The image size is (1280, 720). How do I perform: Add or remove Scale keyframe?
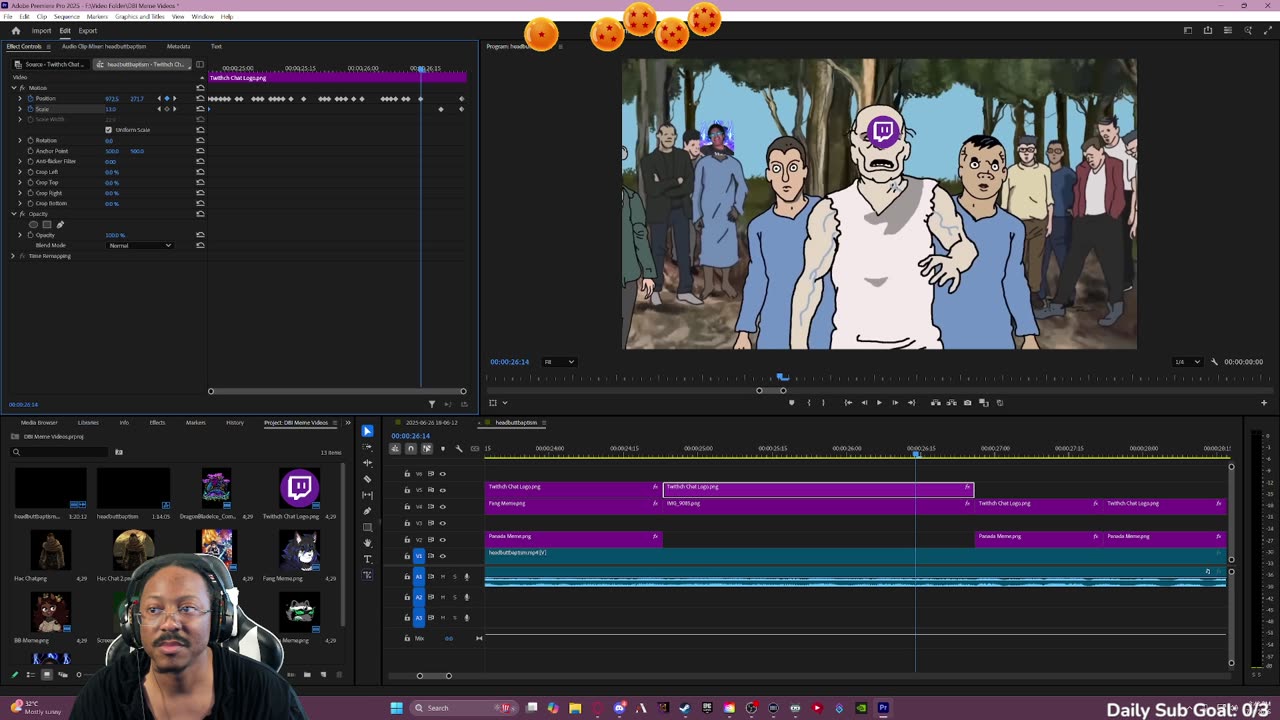pos(167,109)
